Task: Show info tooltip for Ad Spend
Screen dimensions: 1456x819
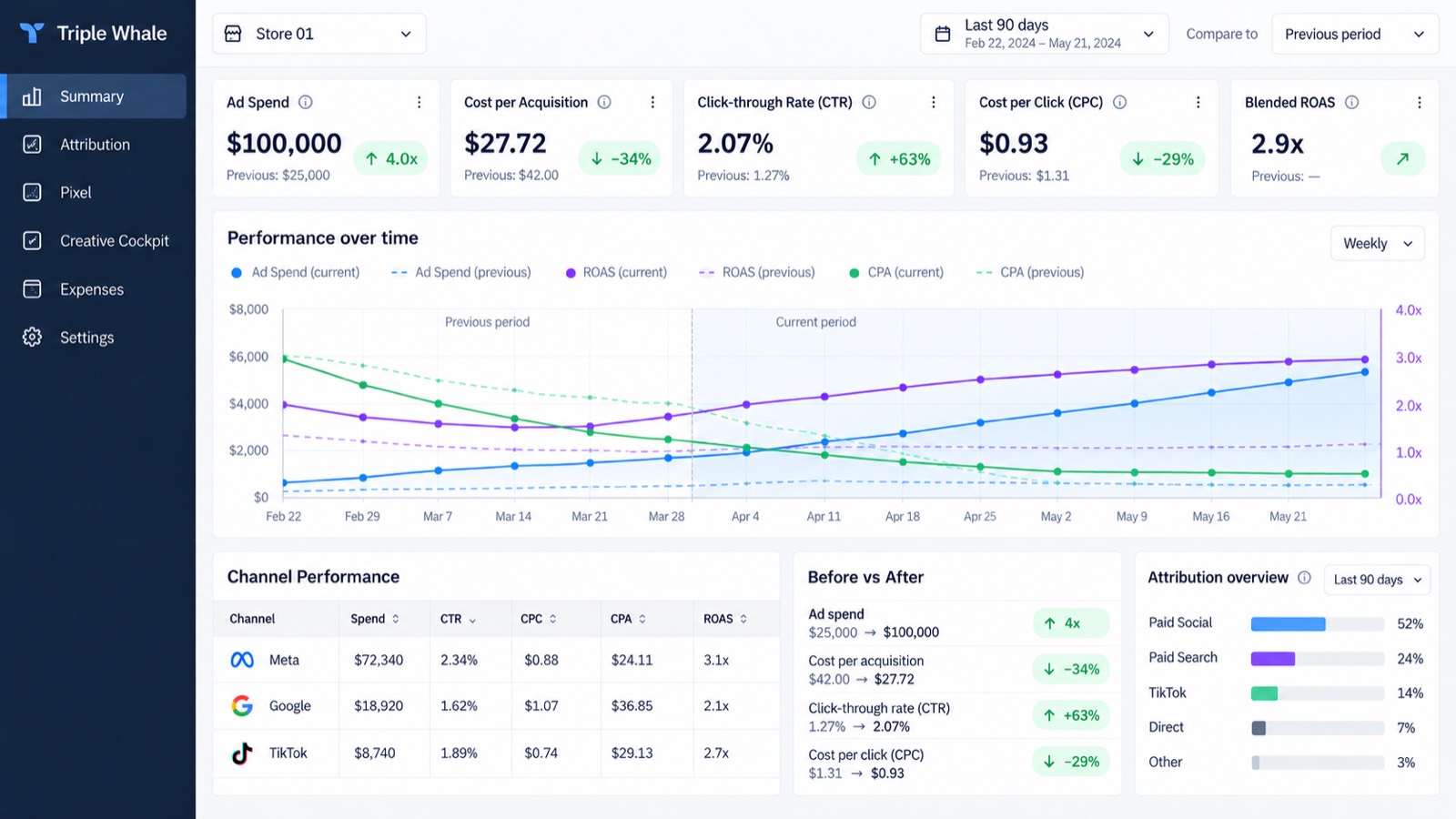Action: 306,103
